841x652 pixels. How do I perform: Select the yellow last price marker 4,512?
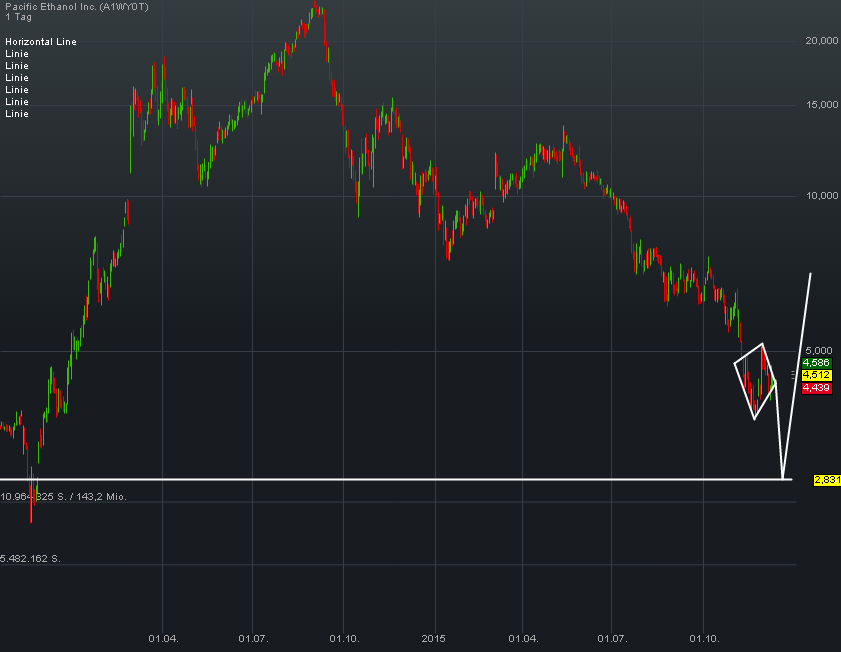(x=818, y=375)
